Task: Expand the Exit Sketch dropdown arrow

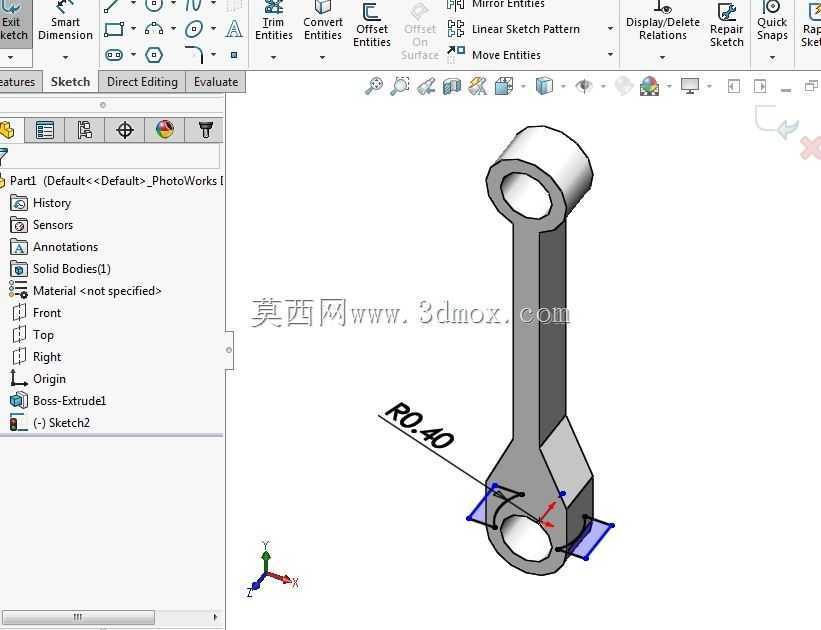Action: point(10,57)
